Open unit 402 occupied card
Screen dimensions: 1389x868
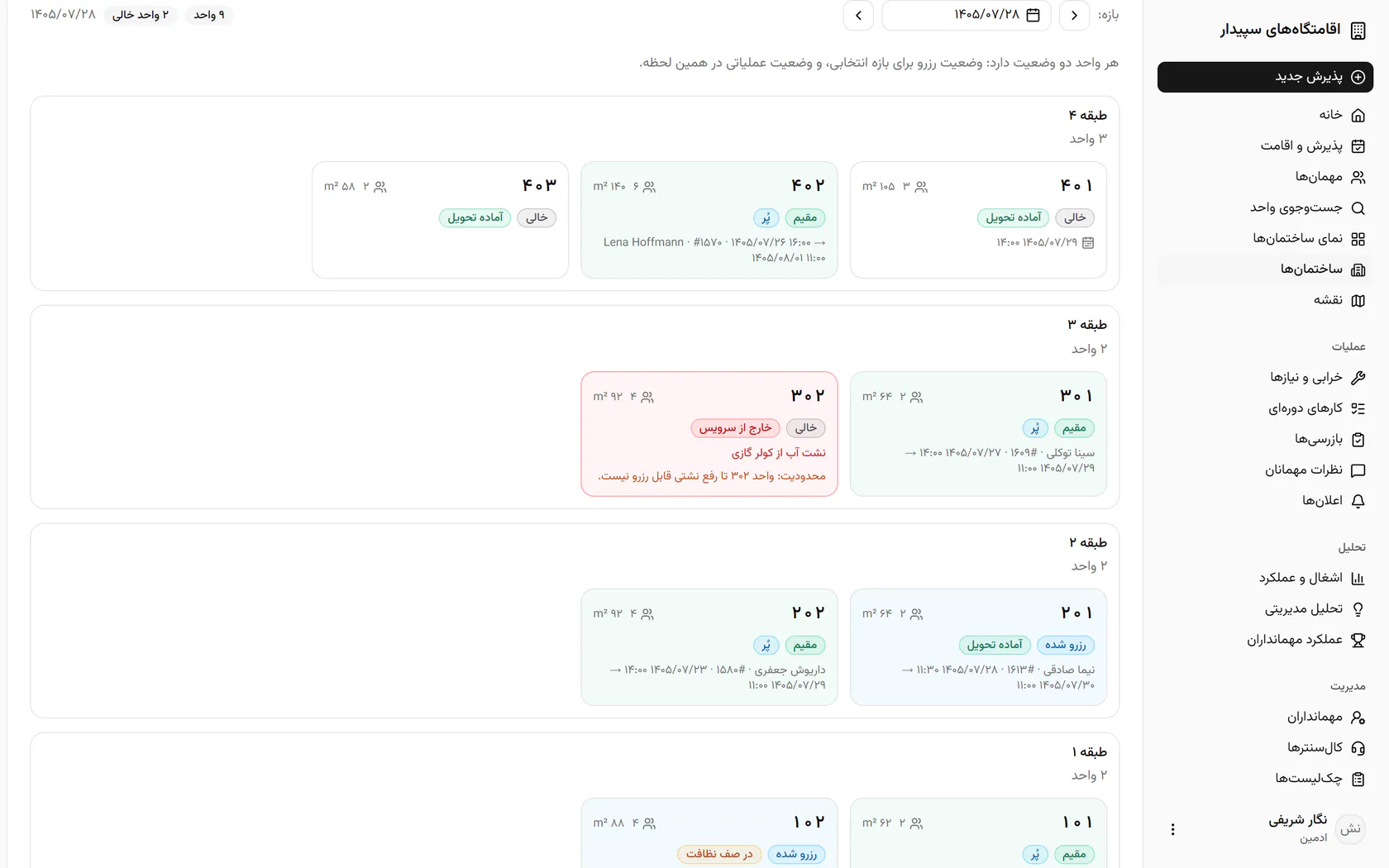pos(709,220)
